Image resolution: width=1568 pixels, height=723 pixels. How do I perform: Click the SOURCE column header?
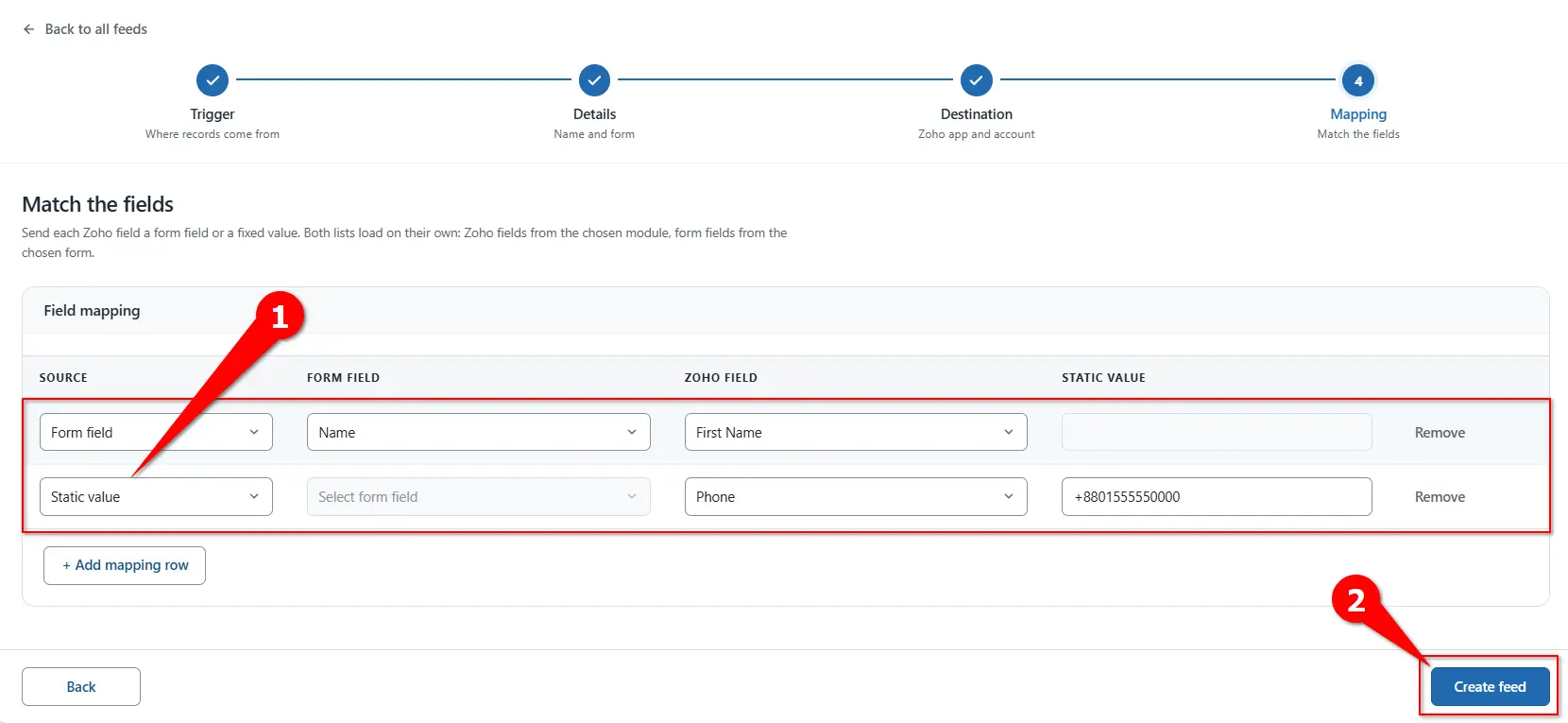coord(63,378)
